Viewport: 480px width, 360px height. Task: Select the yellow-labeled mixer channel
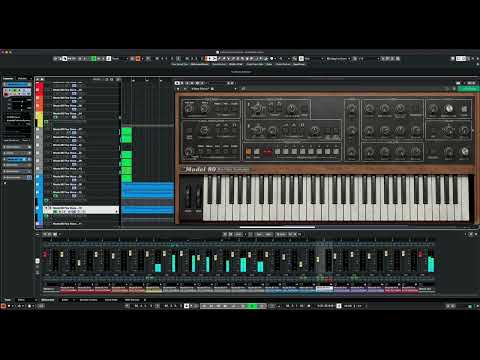click(x=153, y=289)
